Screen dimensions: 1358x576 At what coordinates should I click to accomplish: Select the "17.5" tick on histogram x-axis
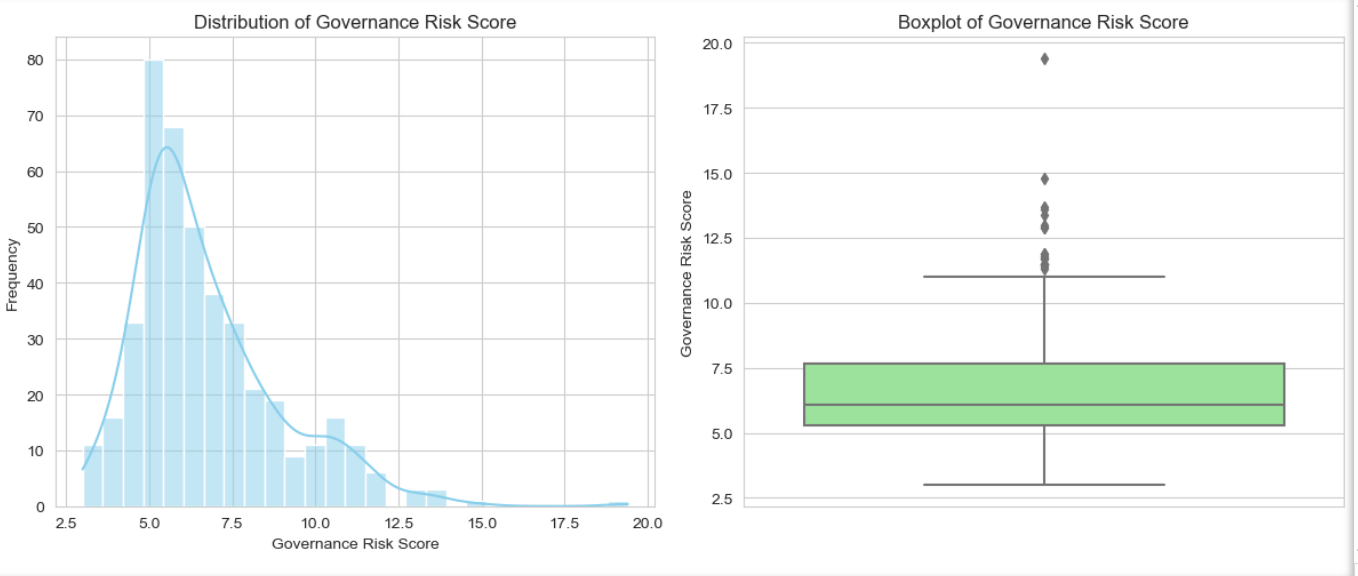pyautogui.click(x=564, y=523)
